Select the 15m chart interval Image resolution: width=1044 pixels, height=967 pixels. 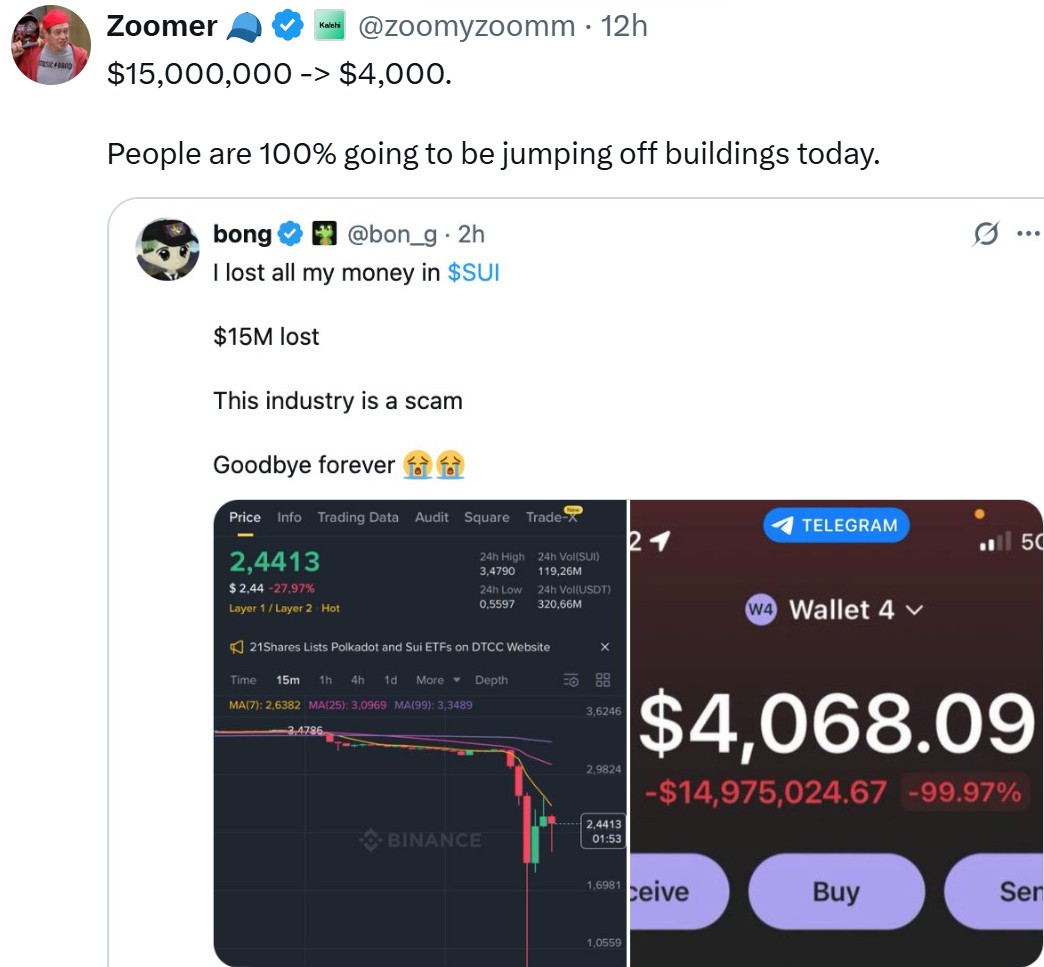point(288,680)
